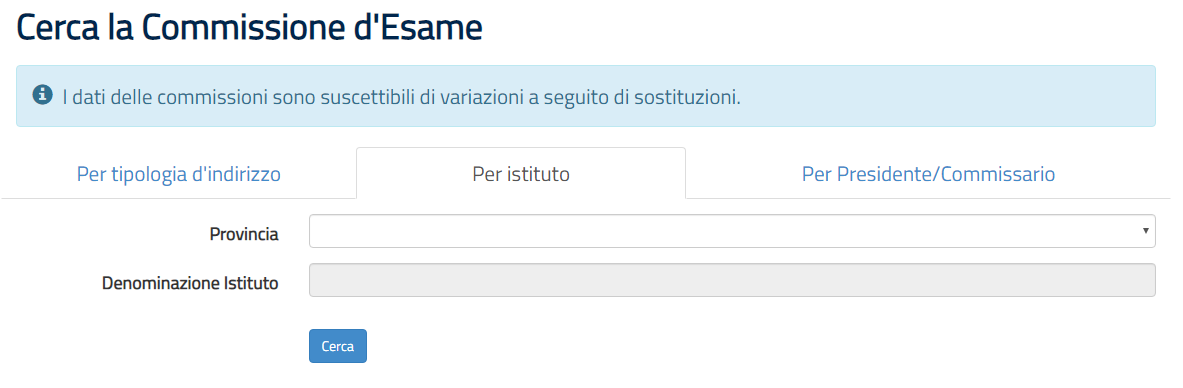Click the word Commissario in the tab
Image resolution: width=1183 pixels, height=388 pixels.
pos(997,174)
